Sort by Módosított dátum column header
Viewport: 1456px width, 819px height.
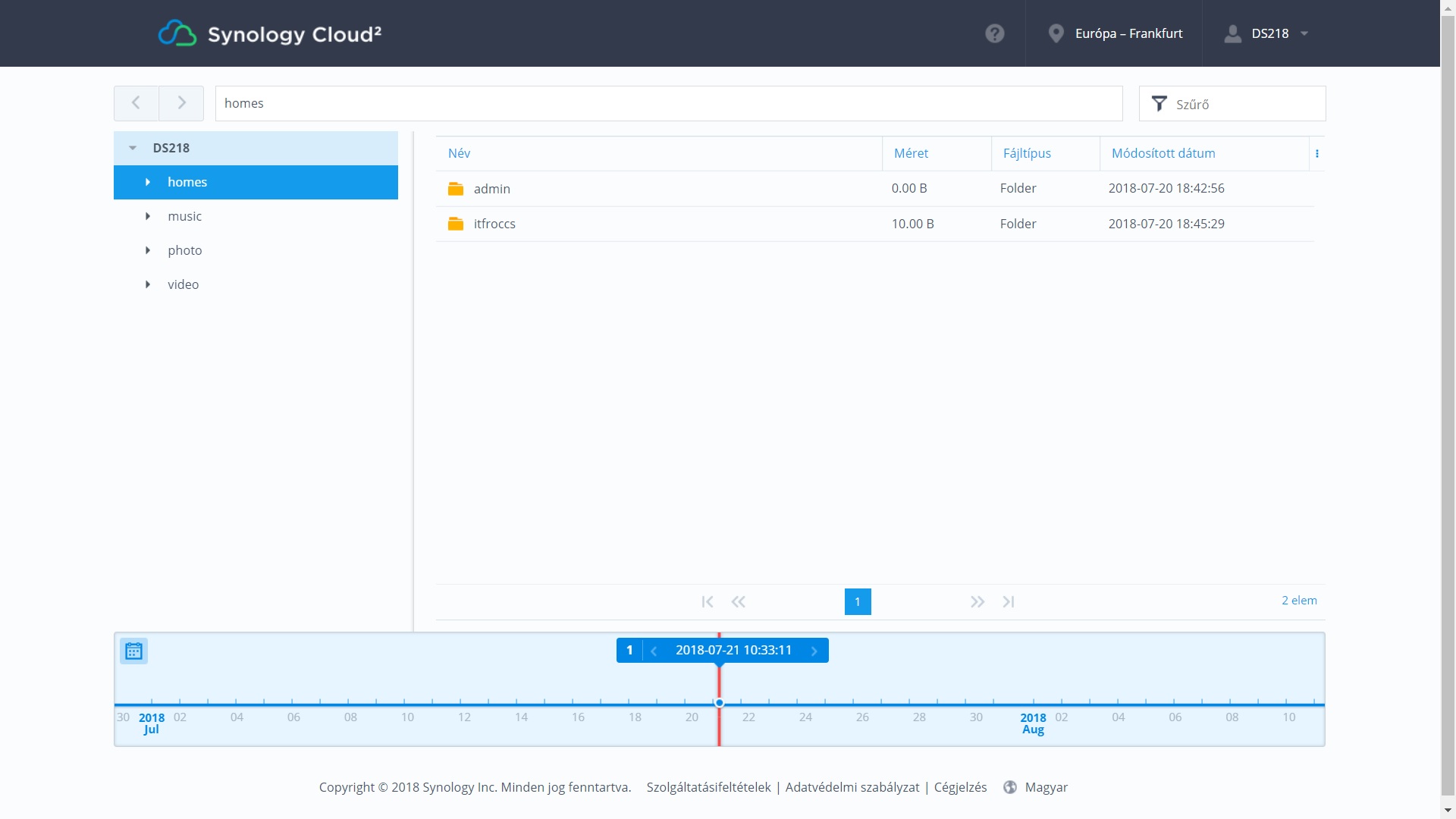pyautogui.click(x=1163, y=153)
